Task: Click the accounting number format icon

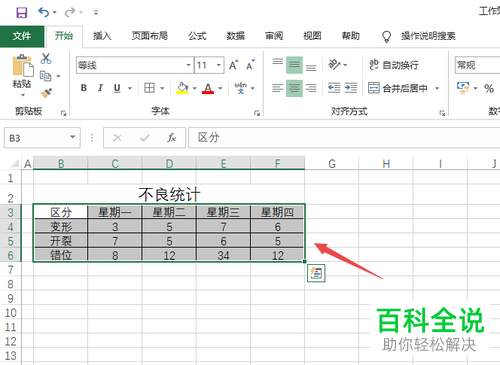Action: 463,88
